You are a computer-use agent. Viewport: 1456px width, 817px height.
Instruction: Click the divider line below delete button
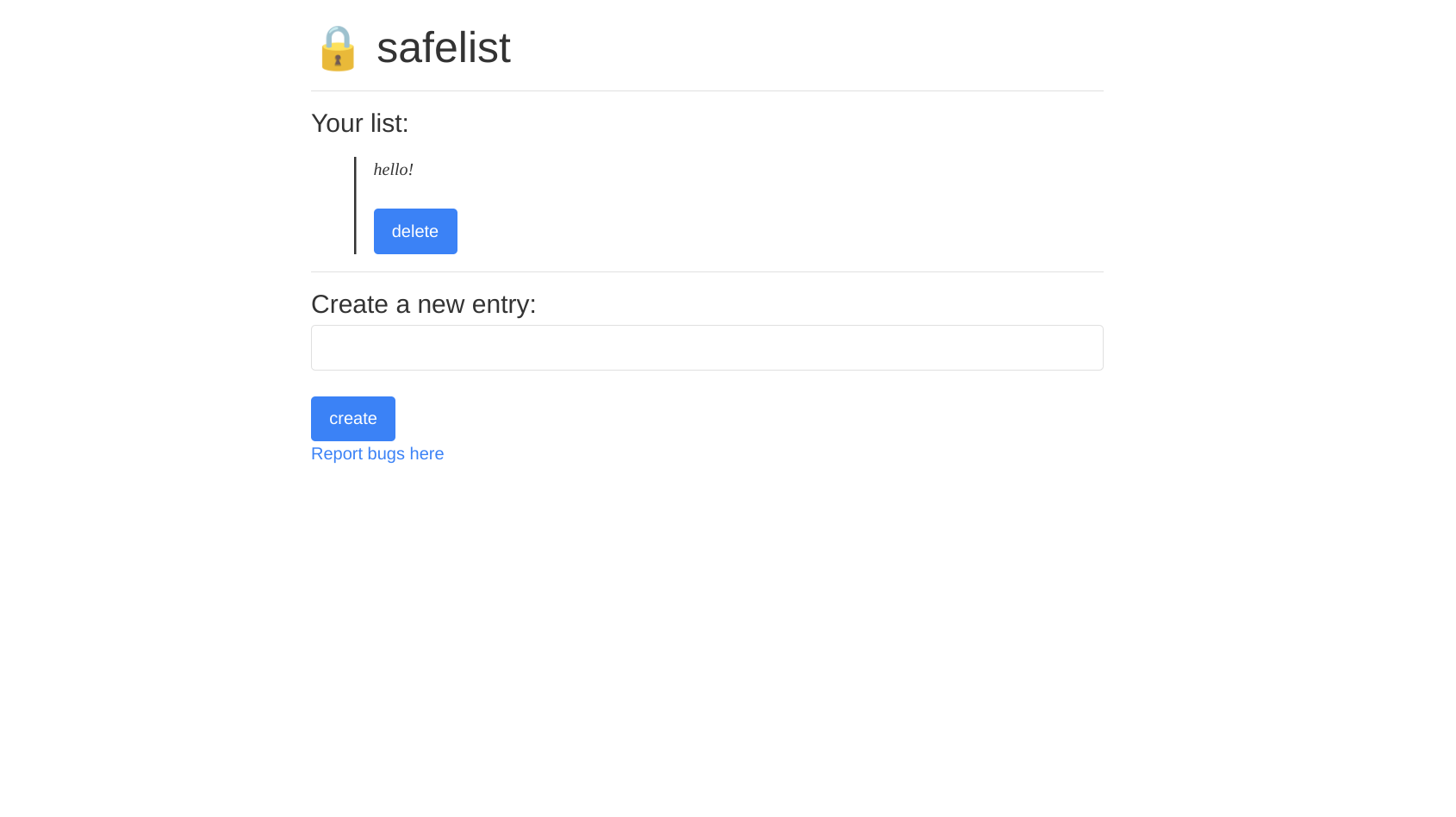tap(706, 271)
